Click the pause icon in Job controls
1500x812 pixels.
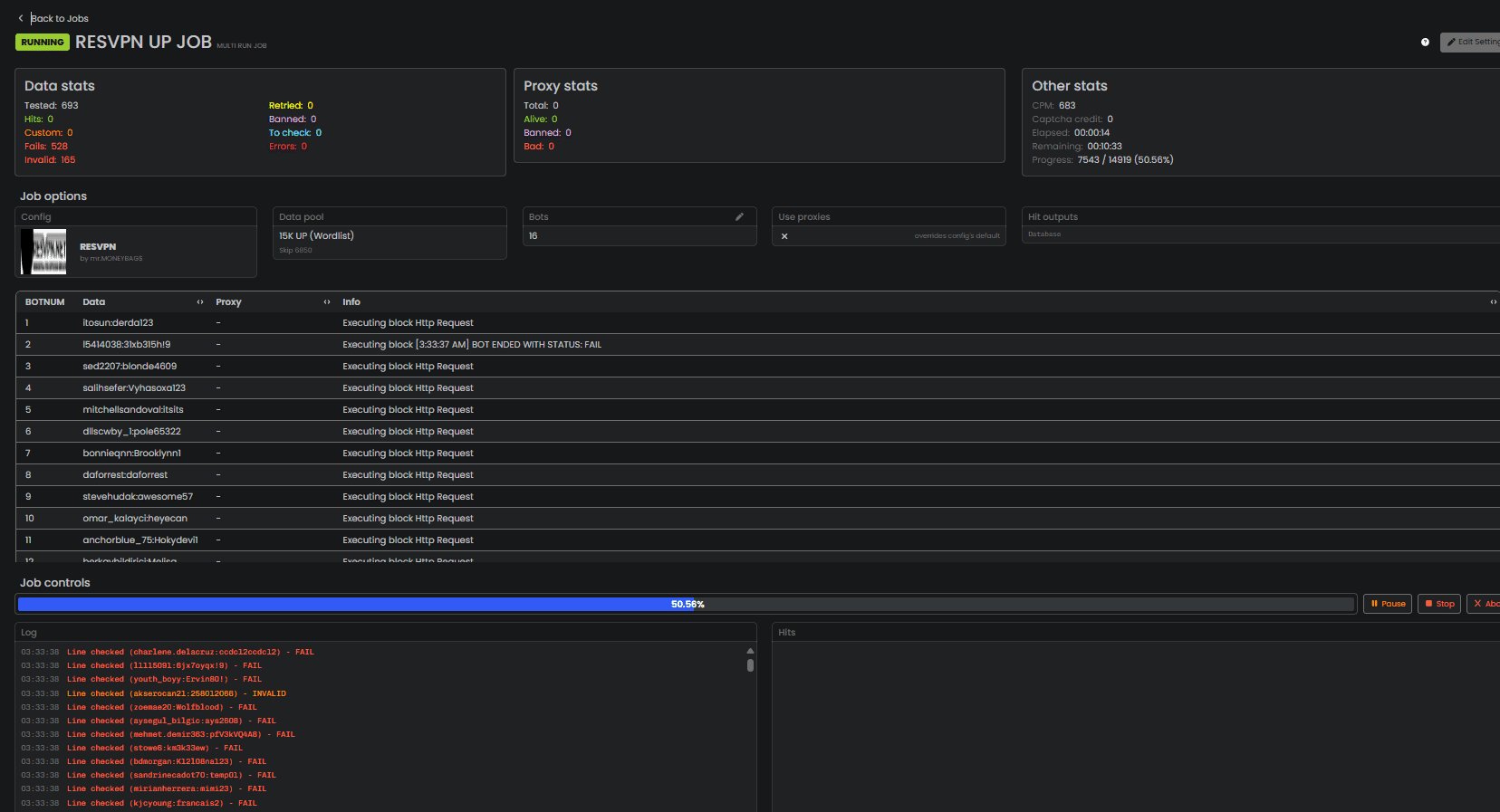click(1374, 604)
